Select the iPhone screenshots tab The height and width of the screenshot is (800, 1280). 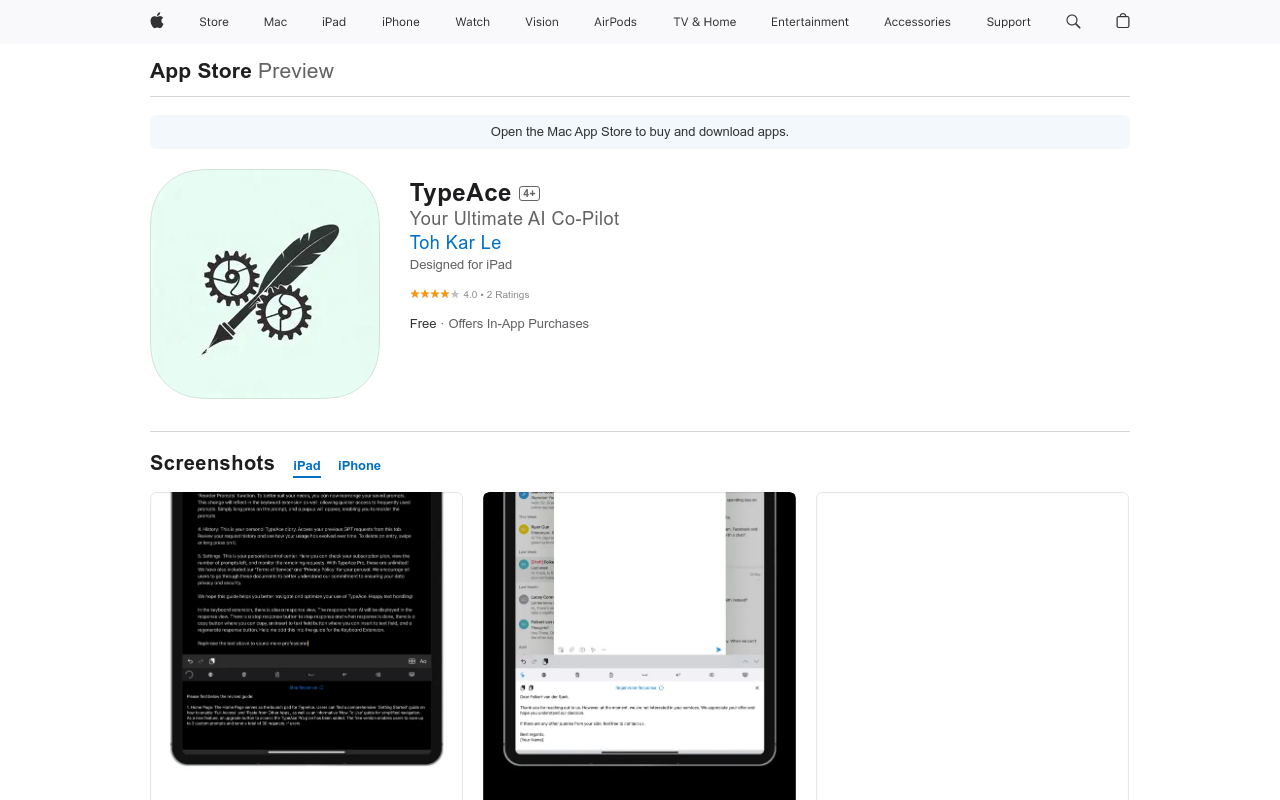pos(359,466)
